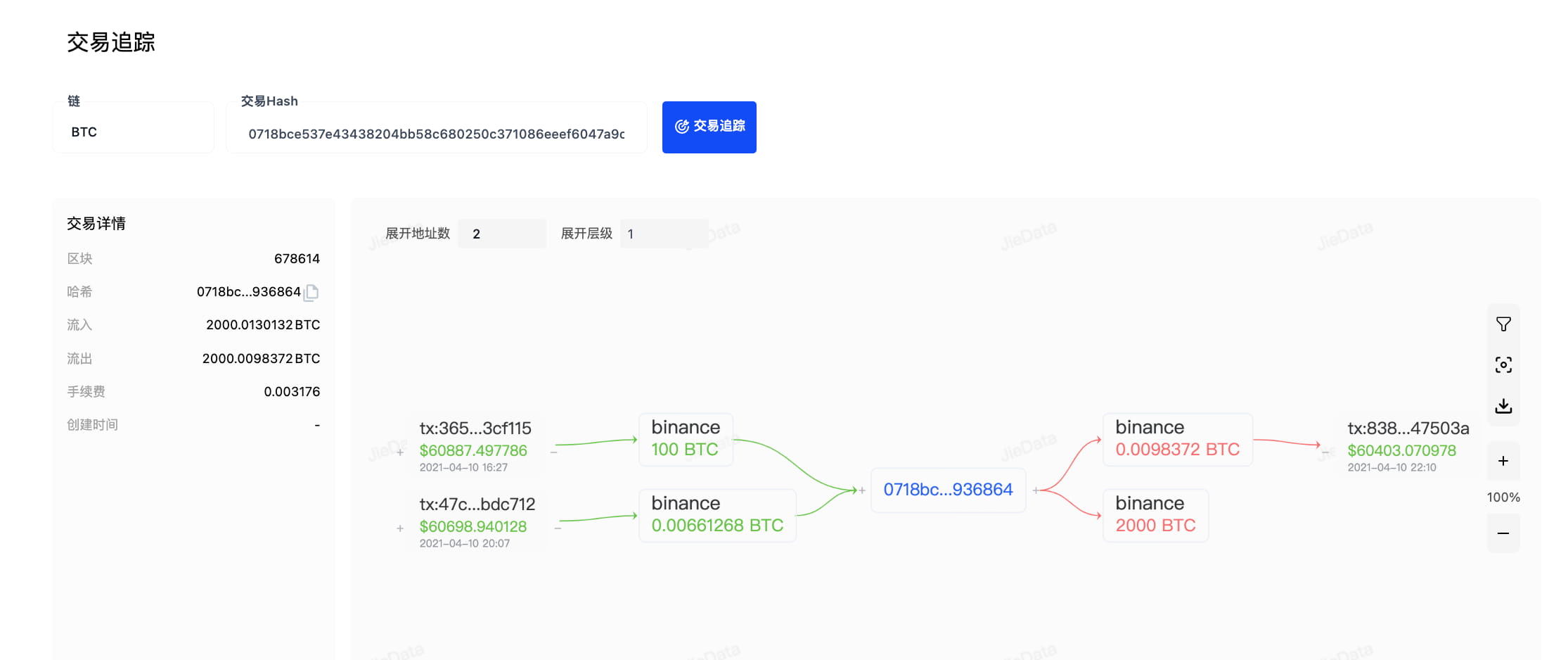
Task: Open the 链 BTC dropdown
Action: pyautogui.click(x=134, y=127)
